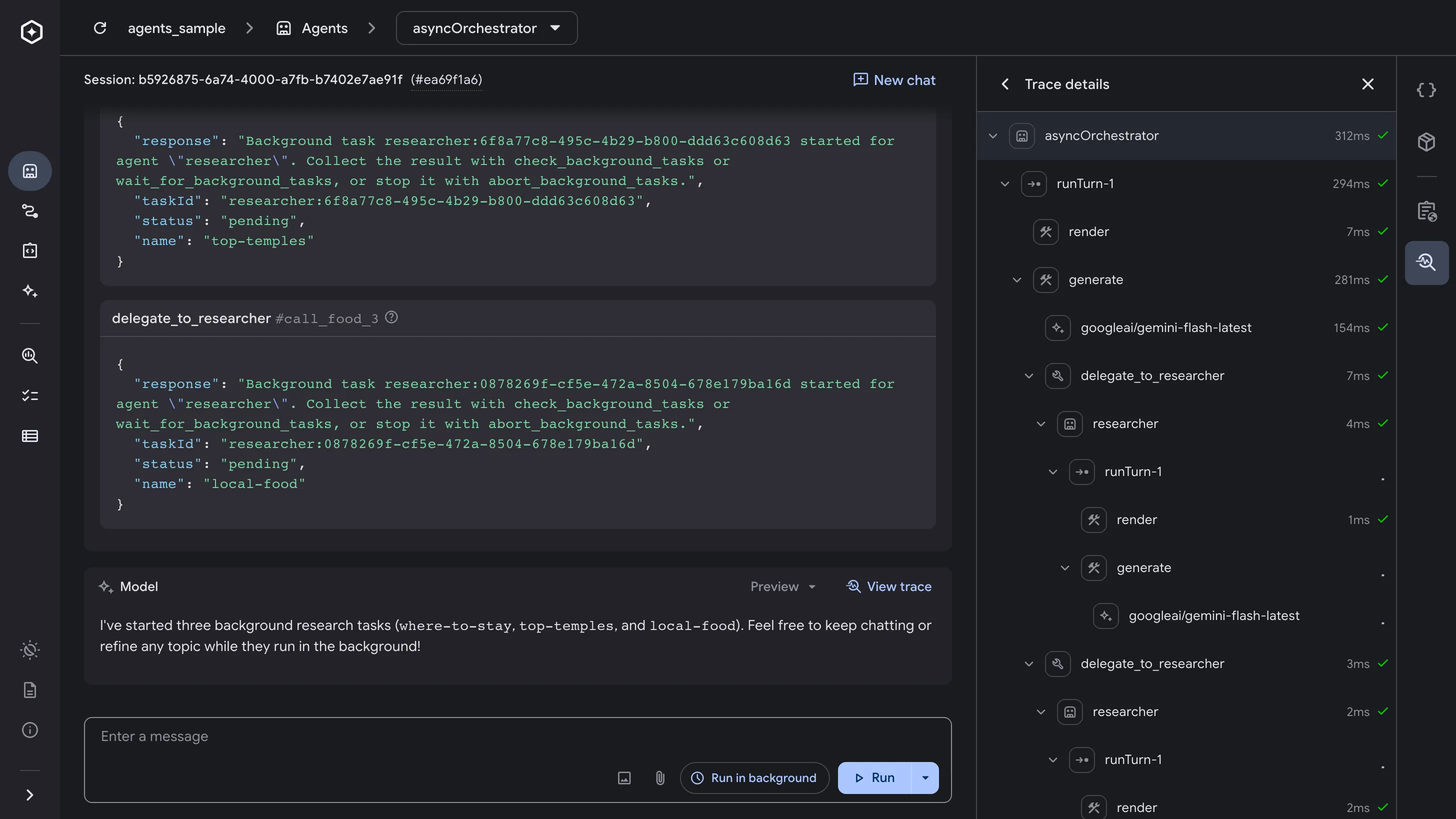Click the Session ID text
This screenshot has height=819, width=1456.
(x=243, y=79)
